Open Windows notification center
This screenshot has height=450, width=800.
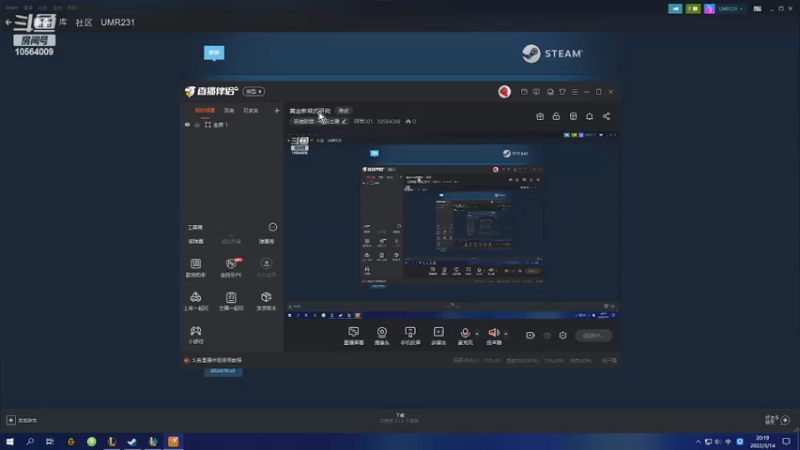tap(787, 442)
